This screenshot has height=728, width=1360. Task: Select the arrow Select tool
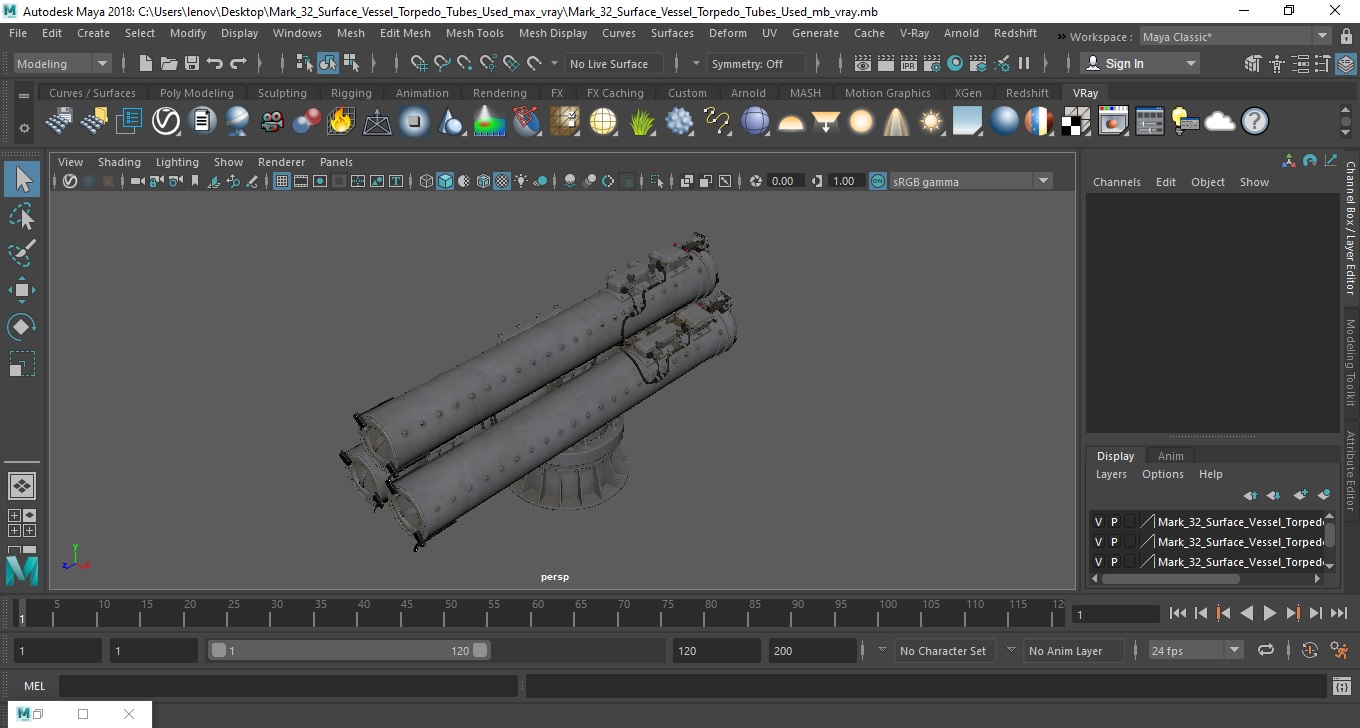(22, 179)
